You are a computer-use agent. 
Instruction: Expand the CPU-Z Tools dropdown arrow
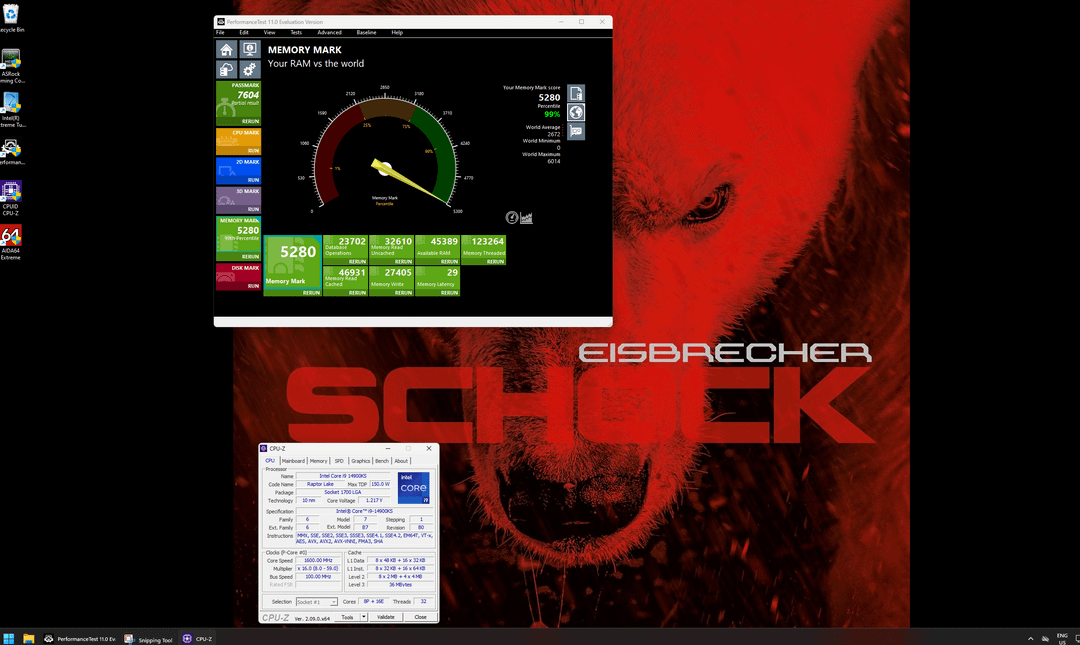coord(364,617)
